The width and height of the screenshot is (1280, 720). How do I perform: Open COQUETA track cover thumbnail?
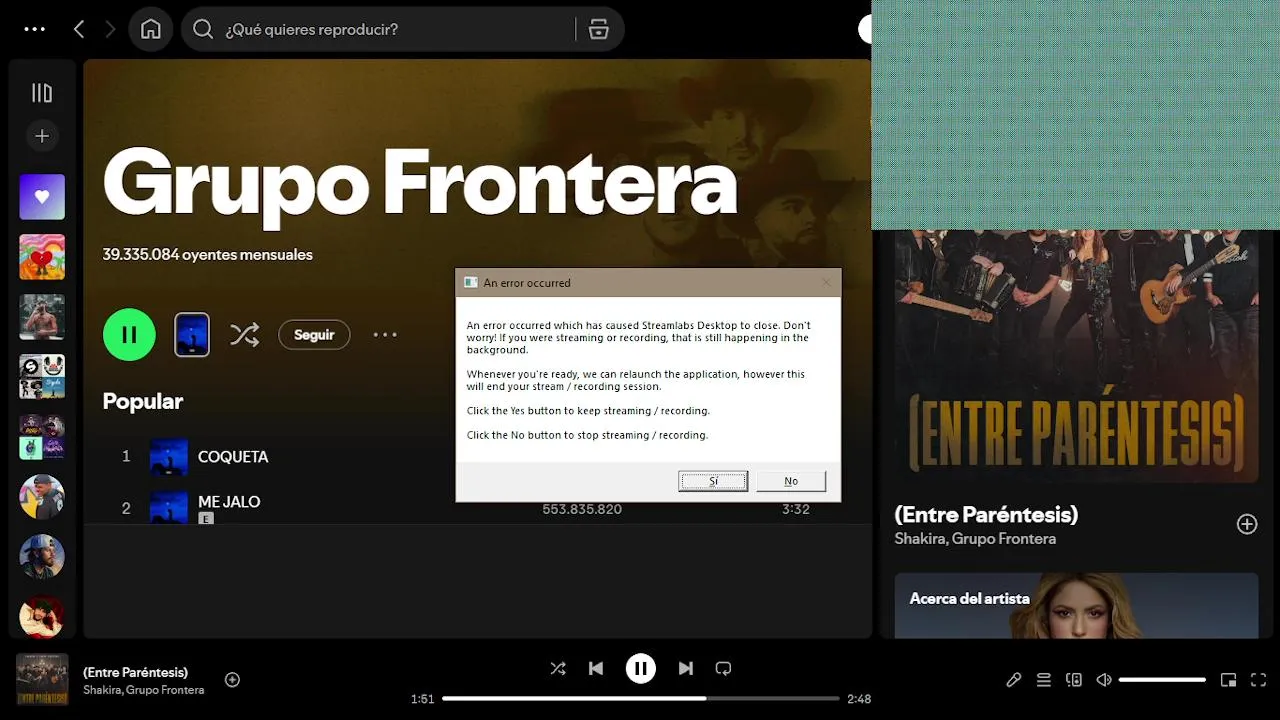click(x=169, y=456)
